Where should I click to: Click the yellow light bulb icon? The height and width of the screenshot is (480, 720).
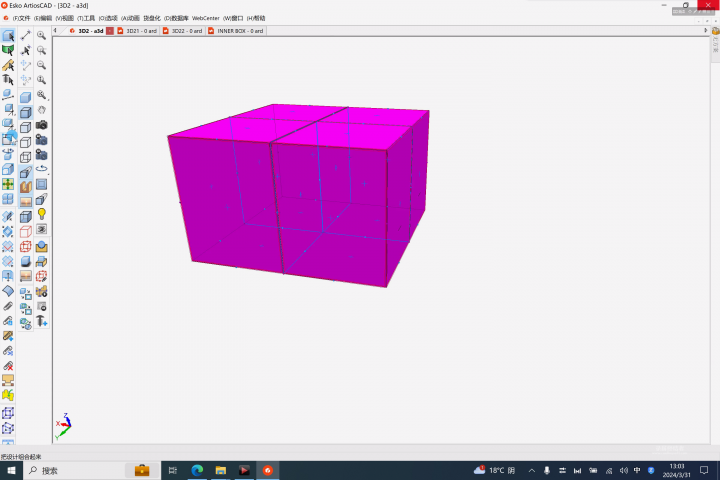click(42, 214)
